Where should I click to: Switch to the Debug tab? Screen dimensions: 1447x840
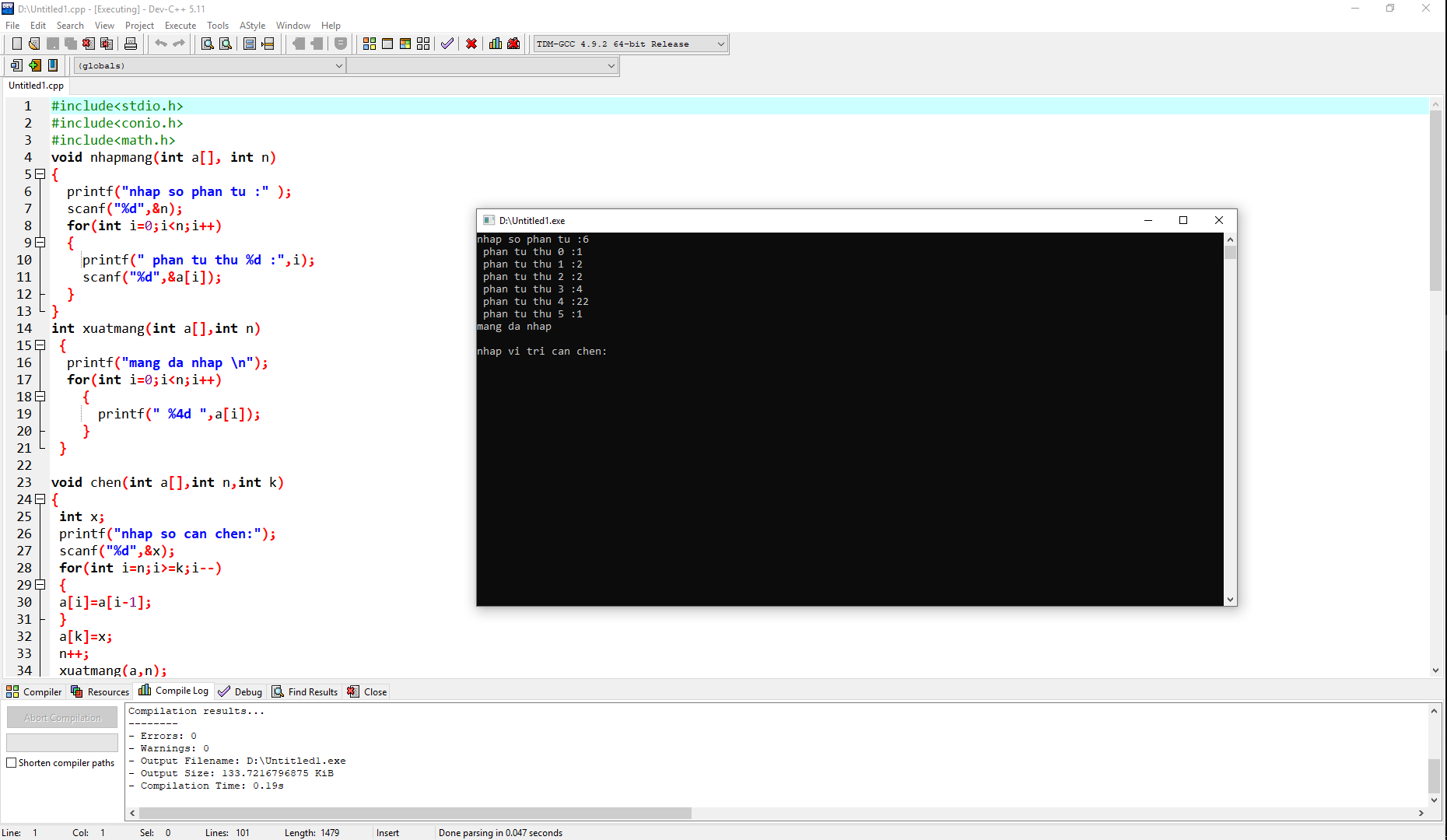point(240,691)
